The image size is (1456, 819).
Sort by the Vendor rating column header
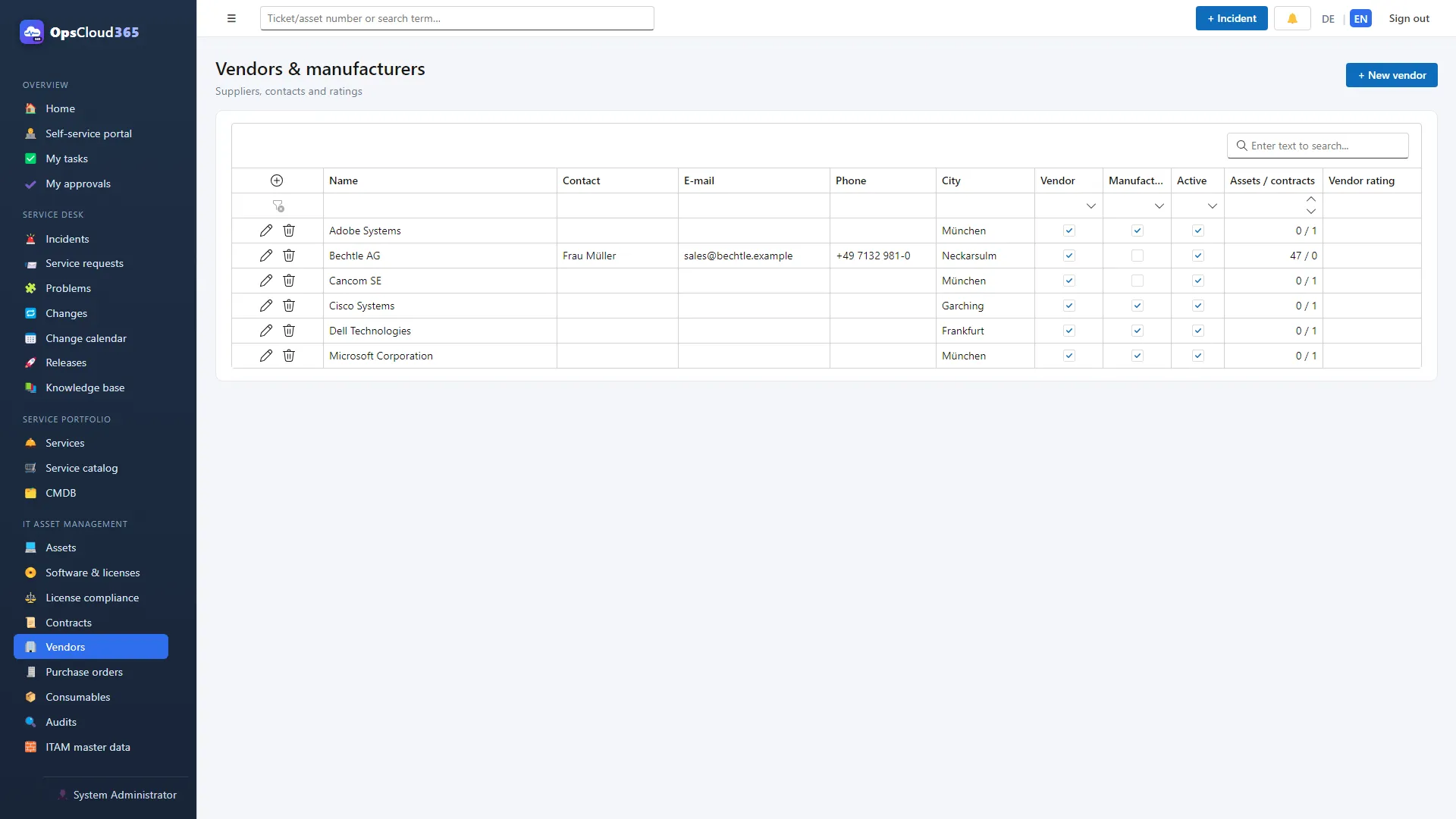click(1372, 180)
